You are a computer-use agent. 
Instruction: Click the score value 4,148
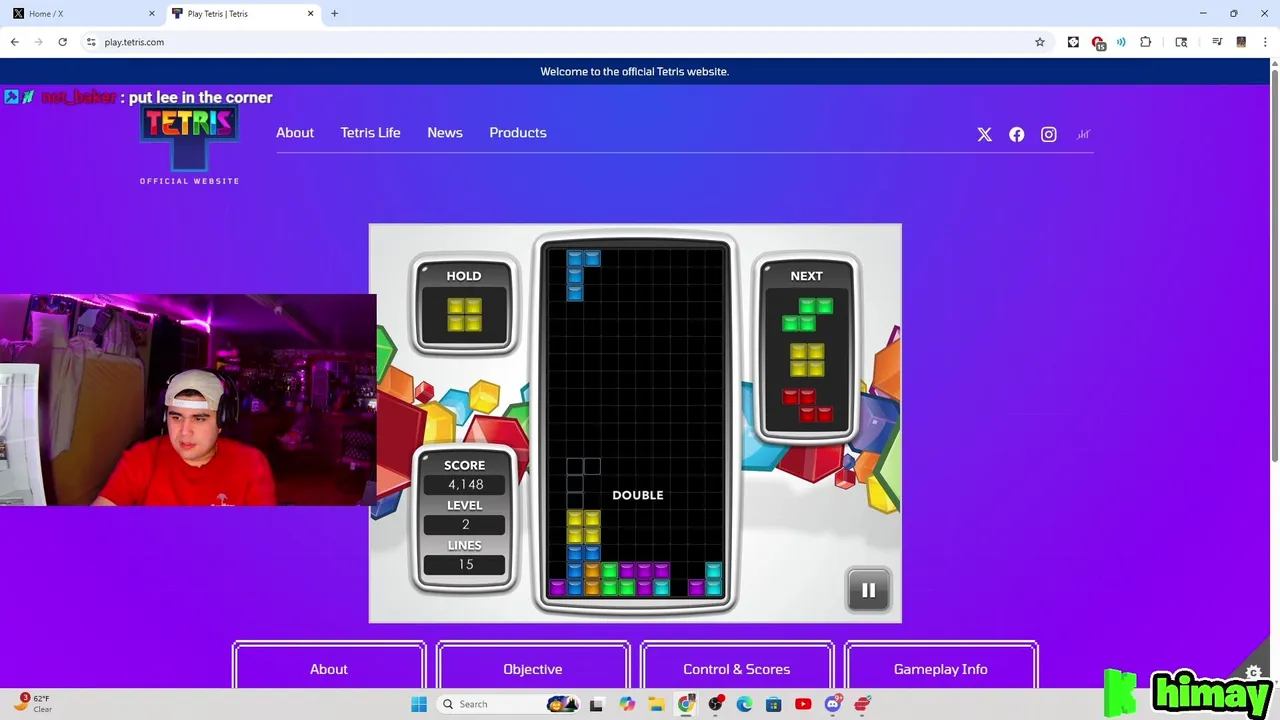(x=465, y=485)
